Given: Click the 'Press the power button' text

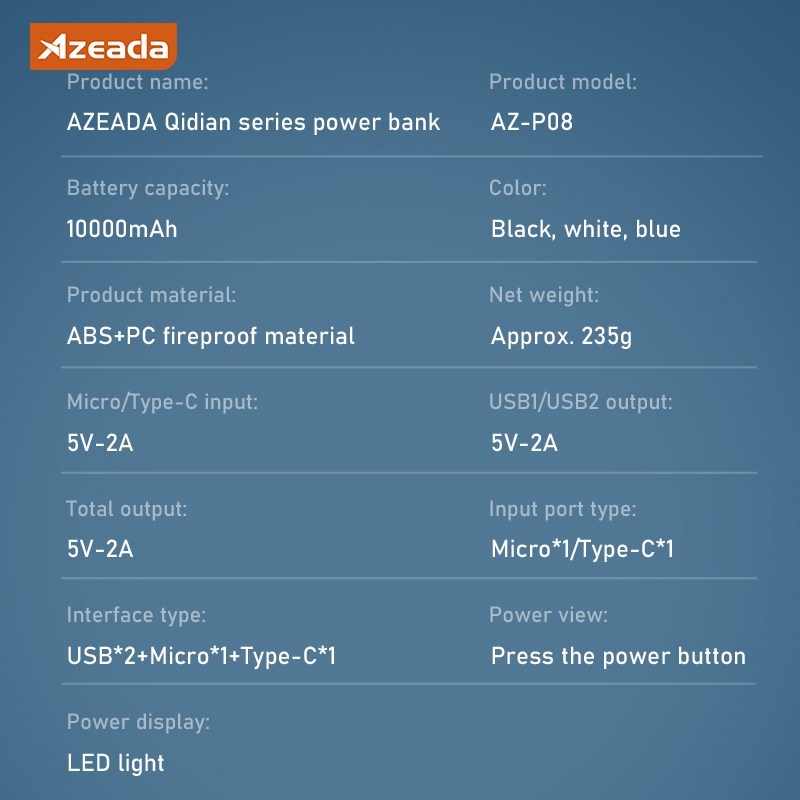Looking at the screenshot, I should click(618, 656).
